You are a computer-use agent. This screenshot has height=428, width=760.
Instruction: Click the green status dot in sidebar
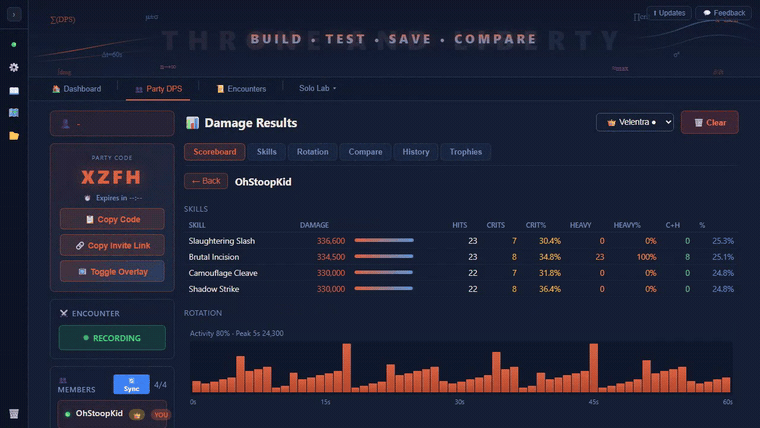pyautogui.click(x=14, y=45)
